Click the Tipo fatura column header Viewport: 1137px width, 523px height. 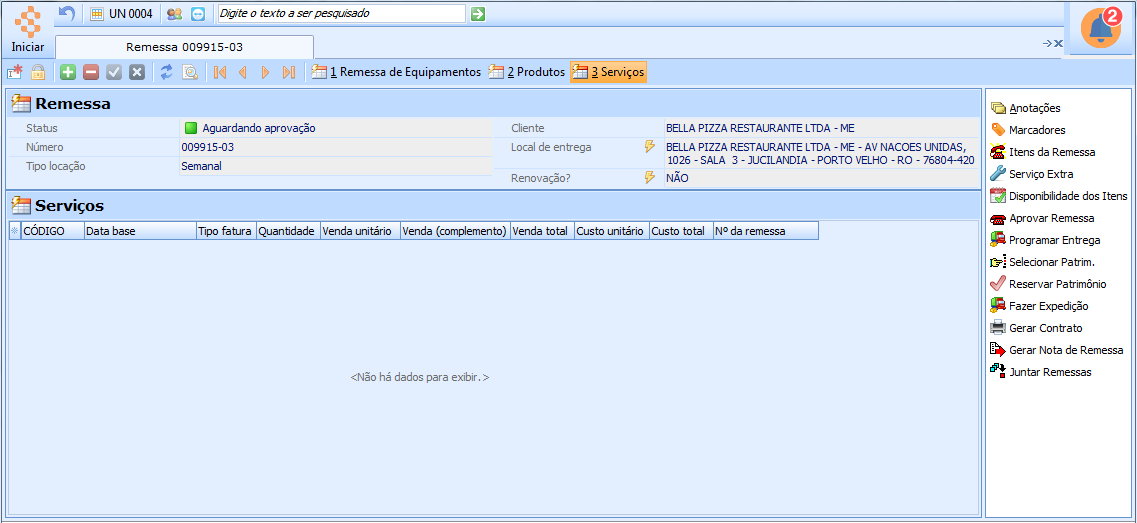226,231
